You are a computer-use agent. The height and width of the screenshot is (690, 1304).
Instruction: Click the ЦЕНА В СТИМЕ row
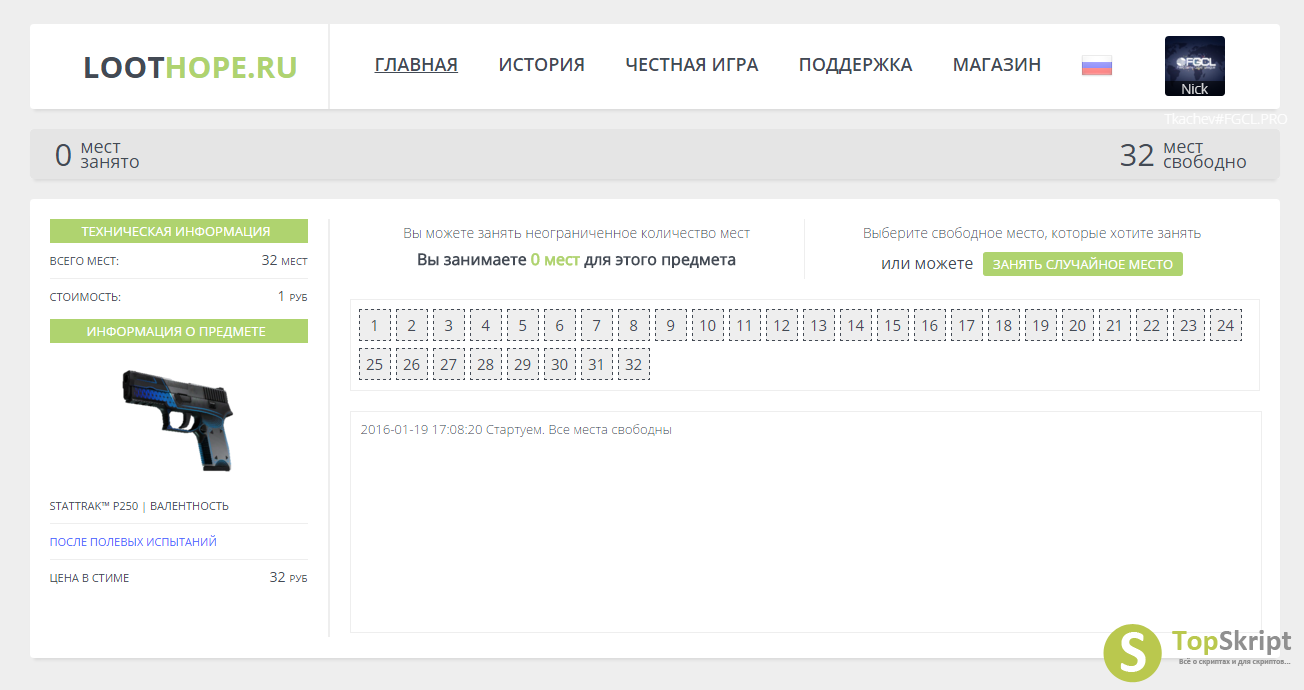pyautogui.click(x=179, y=578)
